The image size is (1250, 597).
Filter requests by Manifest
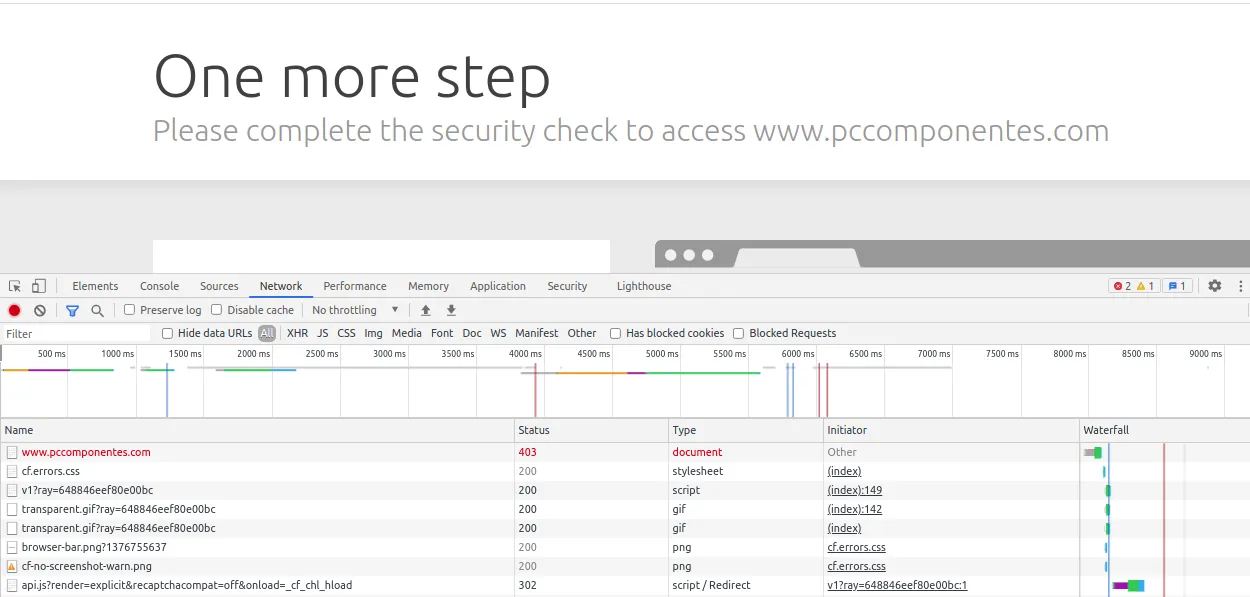(x=537, y=333)
